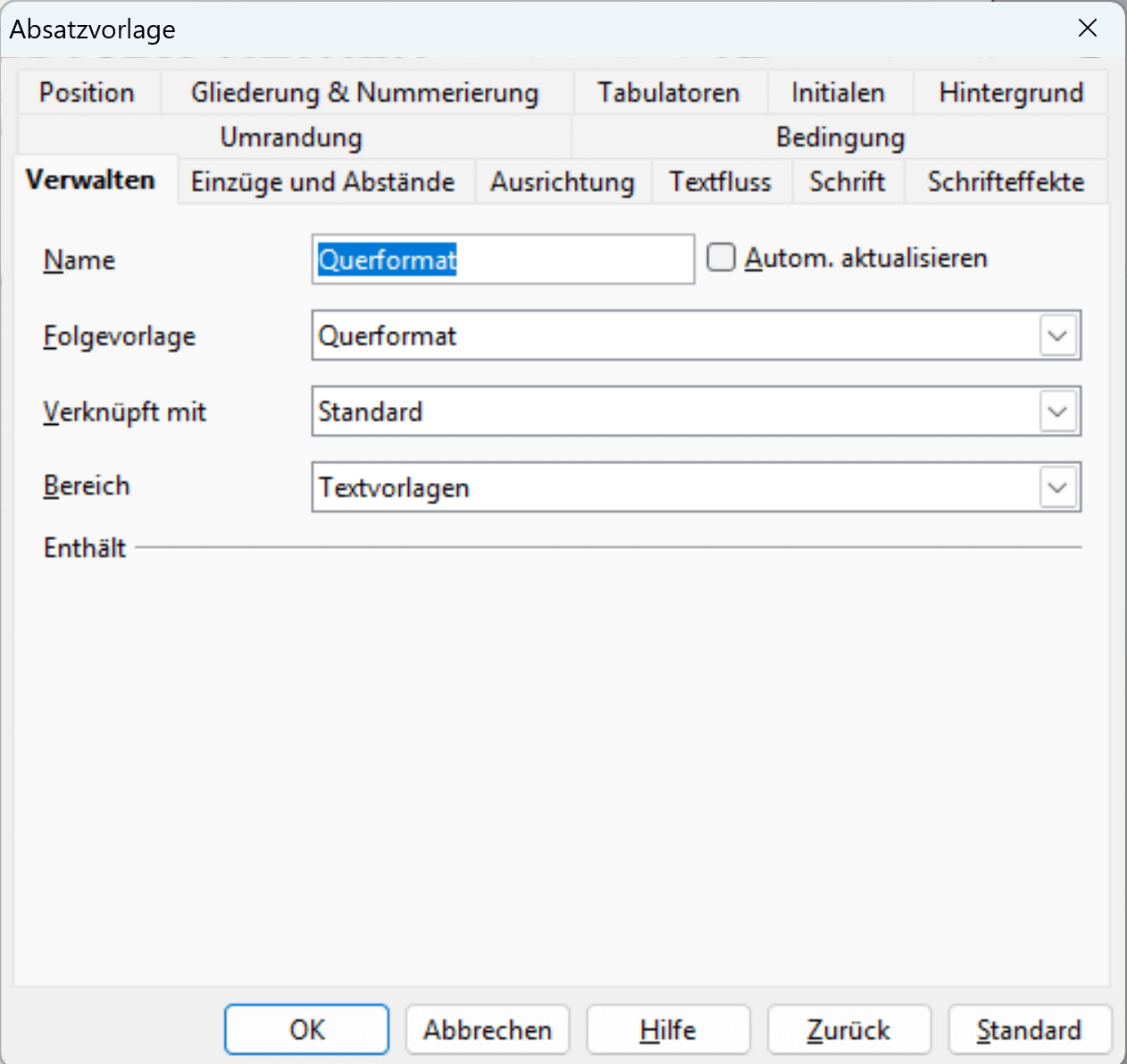Switch to the Schrift tab

[847, 181]
